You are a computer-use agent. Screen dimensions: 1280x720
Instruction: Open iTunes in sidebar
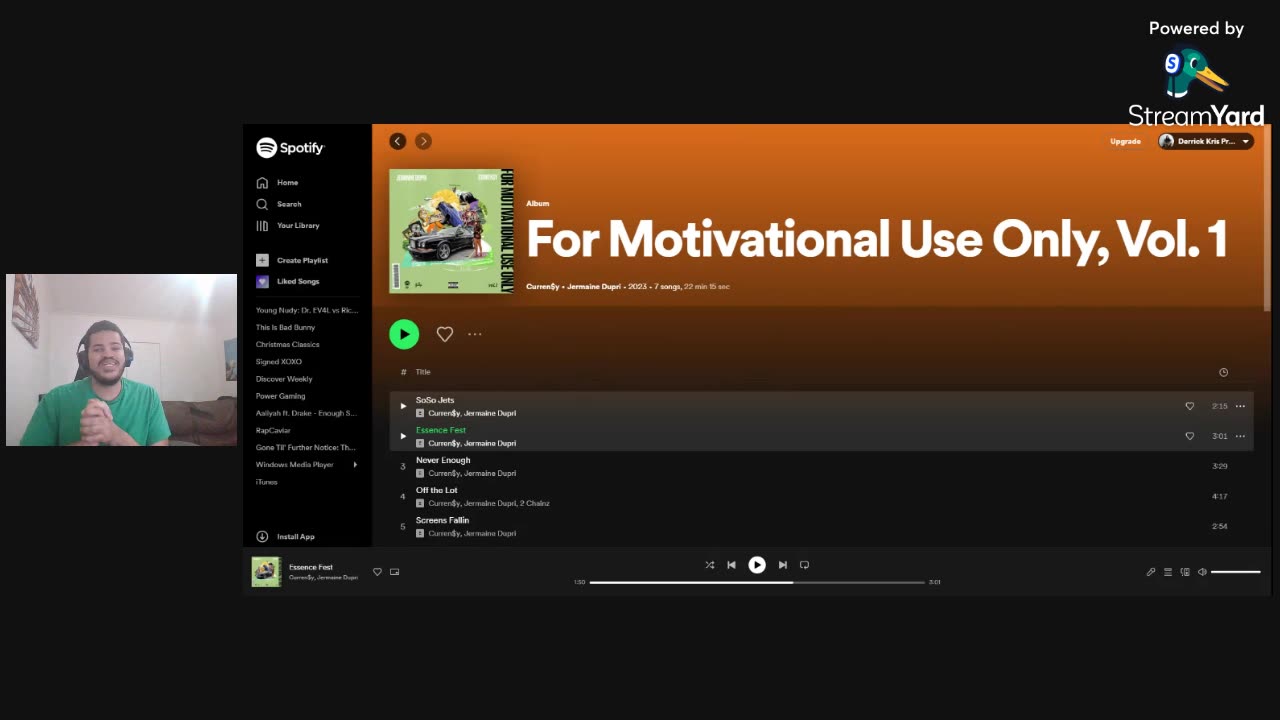coord(266,482)
